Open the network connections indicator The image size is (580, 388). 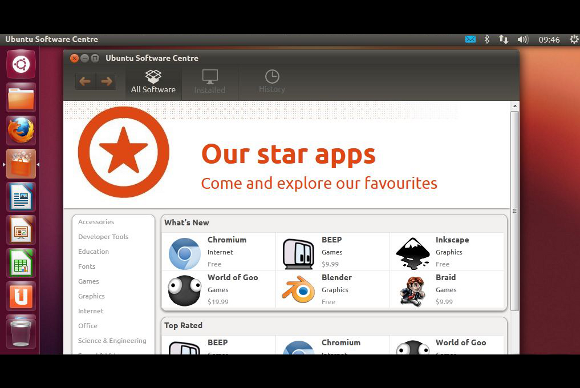click(503, 39)
